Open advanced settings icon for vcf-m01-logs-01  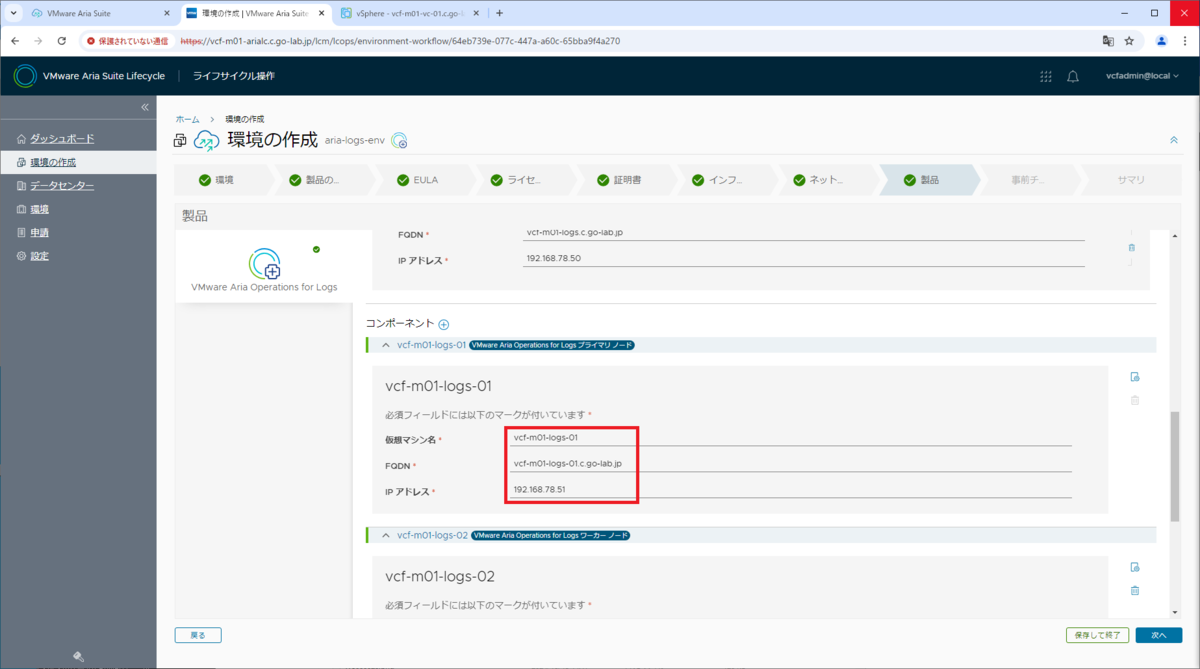[x=1135, y=377]
